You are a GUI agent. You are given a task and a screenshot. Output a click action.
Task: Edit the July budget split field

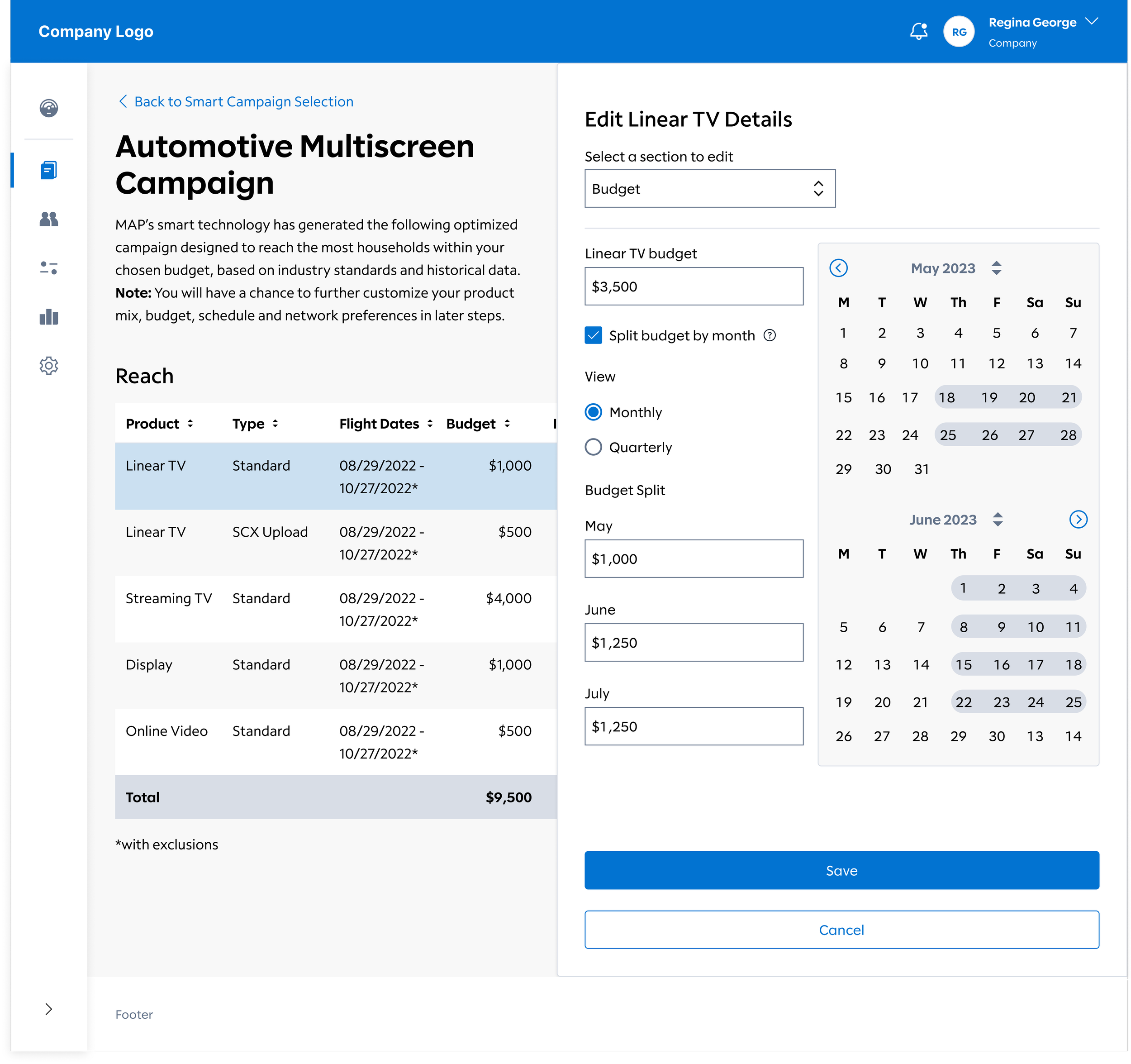694,726
